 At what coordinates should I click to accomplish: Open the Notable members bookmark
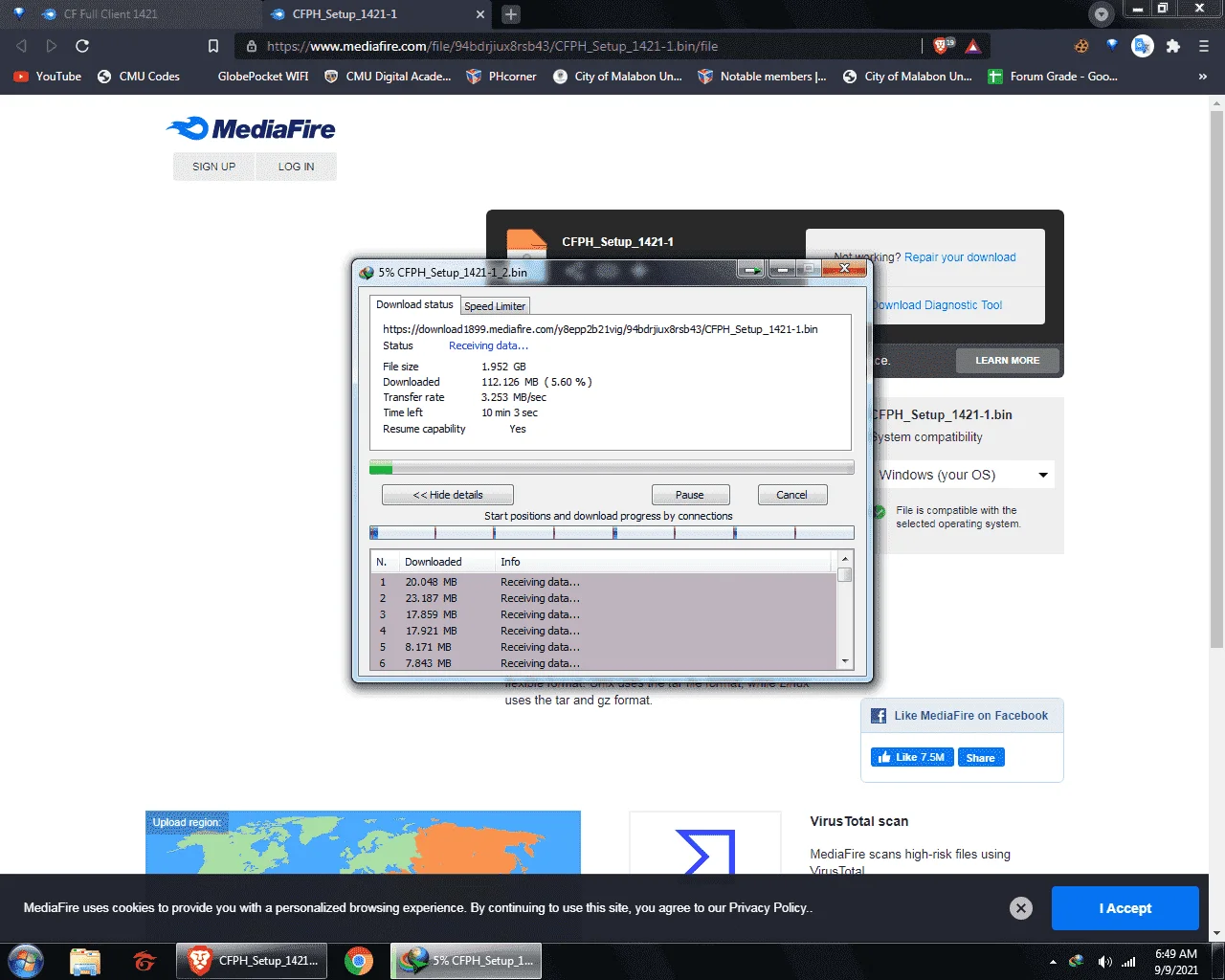point(763,77)
